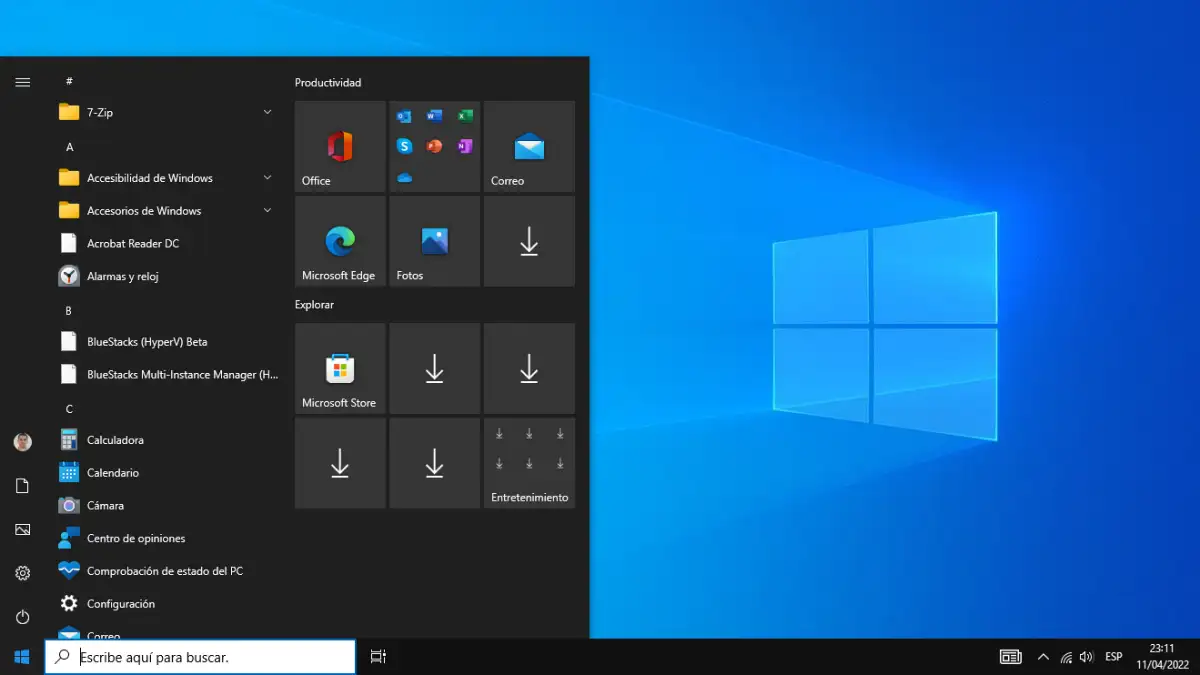Expand the Start hamburger menu
The height and width of the screenshot is (675, 1200).
pyautogui.click(x=22, y=82)
